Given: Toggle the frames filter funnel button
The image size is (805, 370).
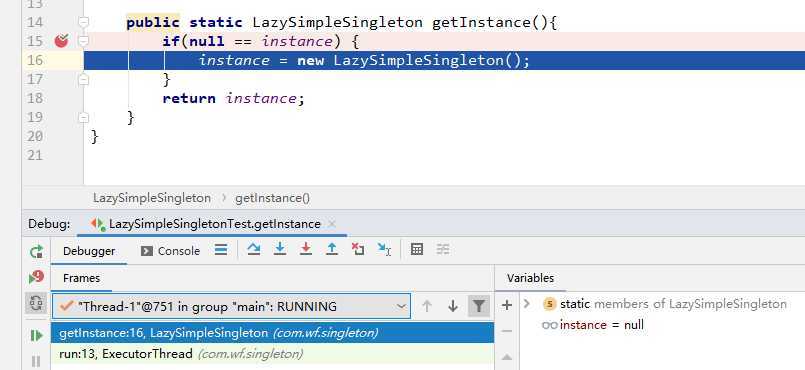Looking at the screenshot, I should tap(478, 306).
